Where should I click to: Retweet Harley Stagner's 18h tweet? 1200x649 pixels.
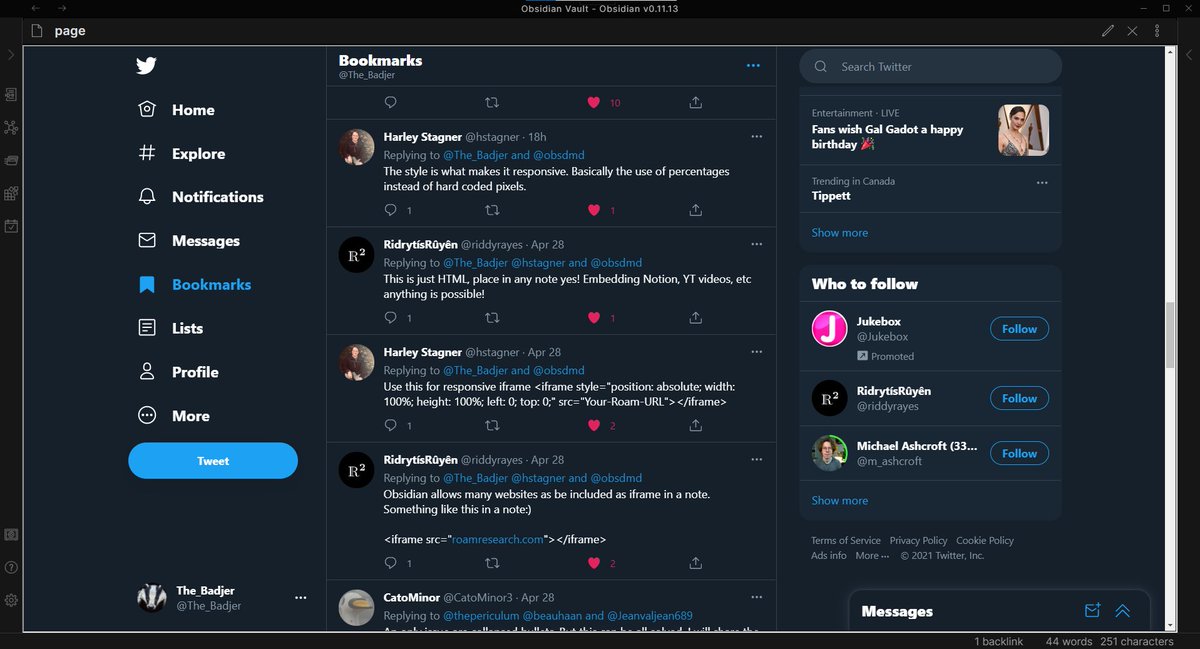point(491,210)
